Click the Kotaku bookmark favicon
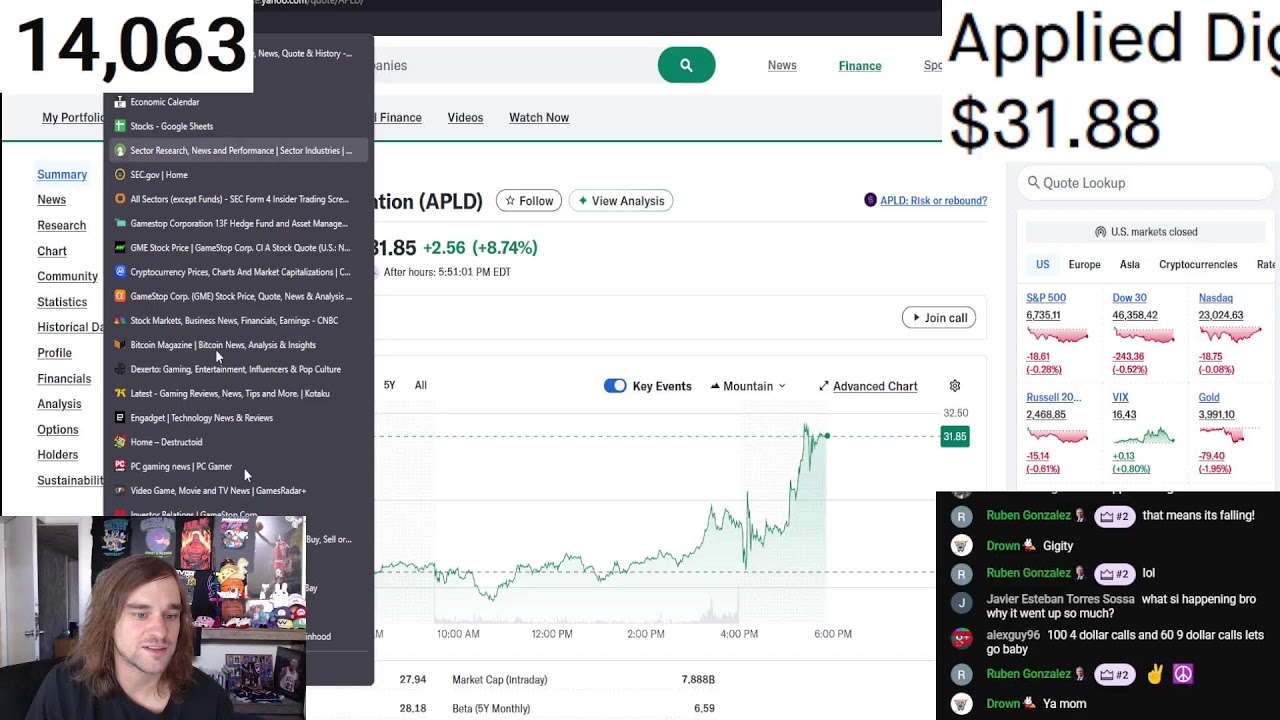This screenshot has height=720, width=1280. tap(120, 393)
